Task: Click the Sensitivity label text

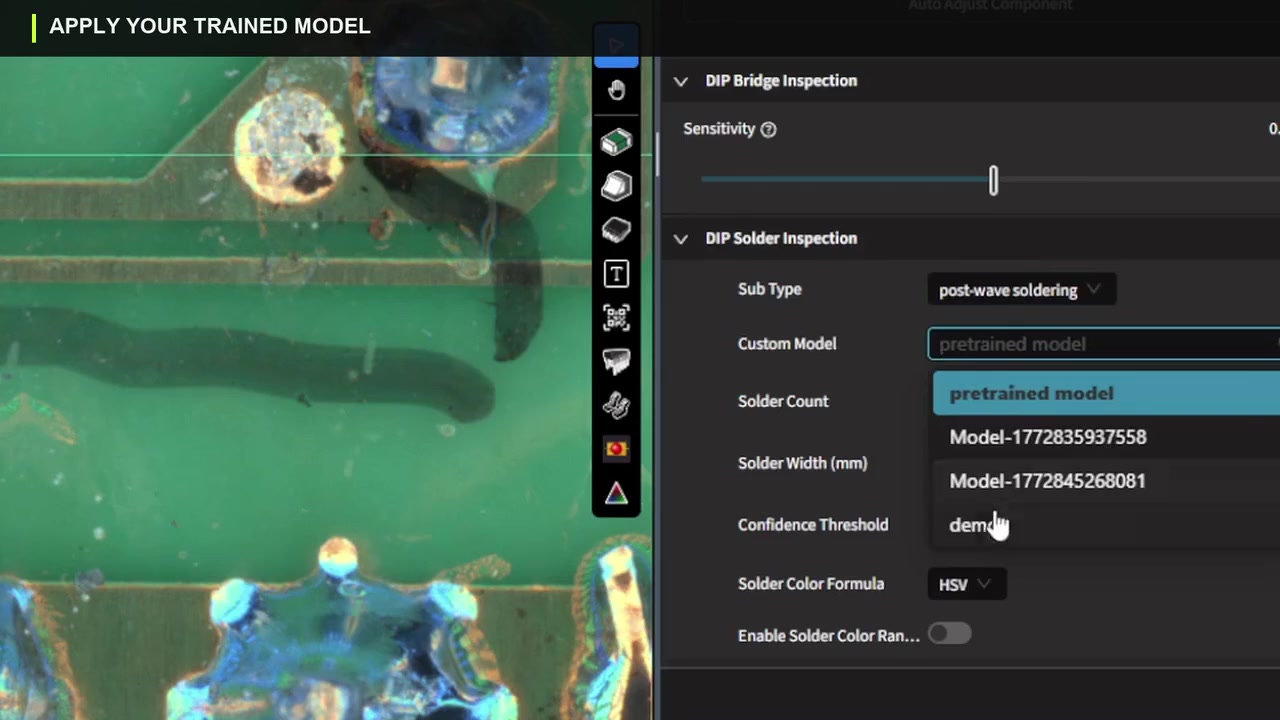Action: 719,129
